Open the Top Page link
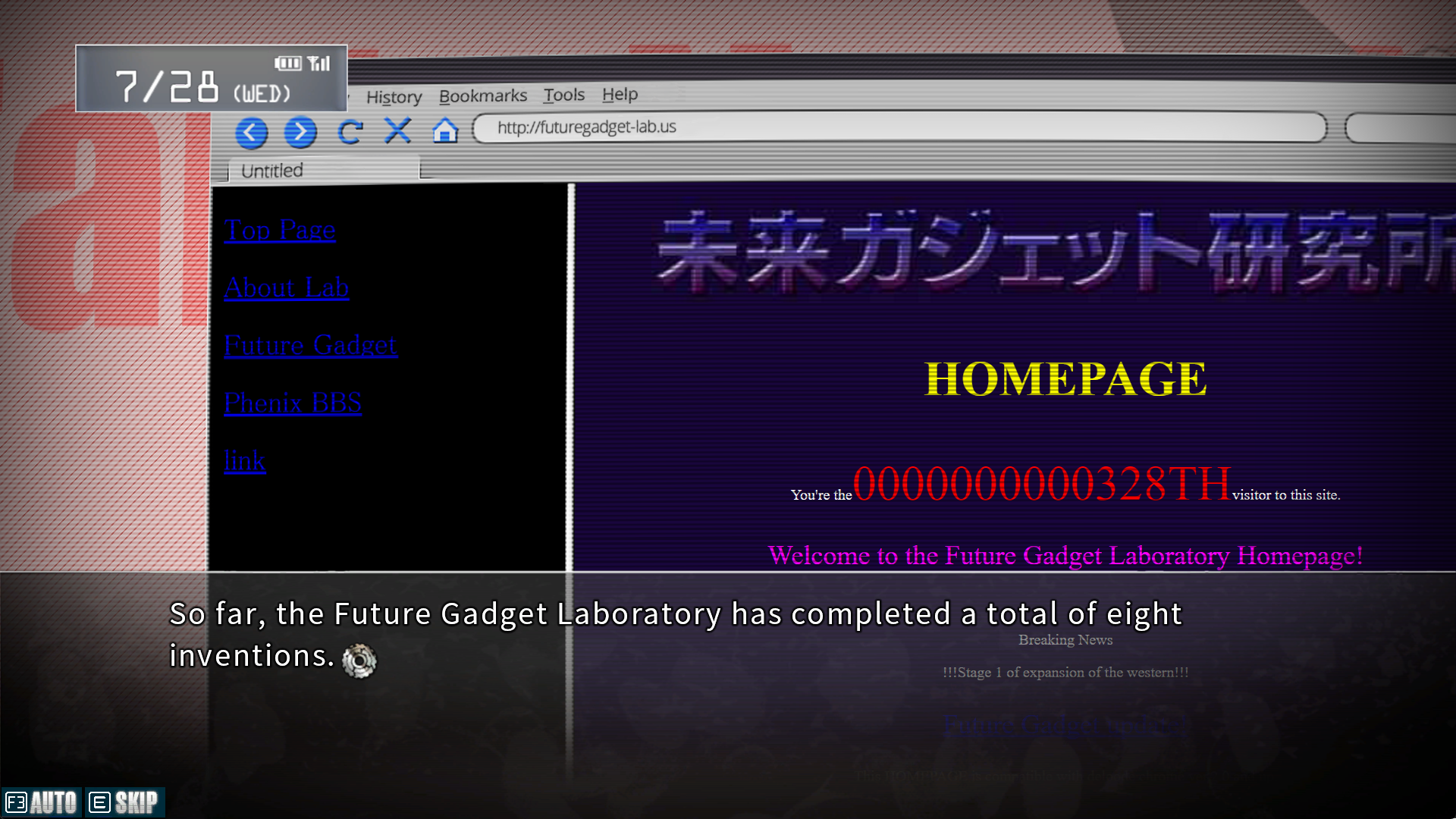 click(x=280, y=230)
